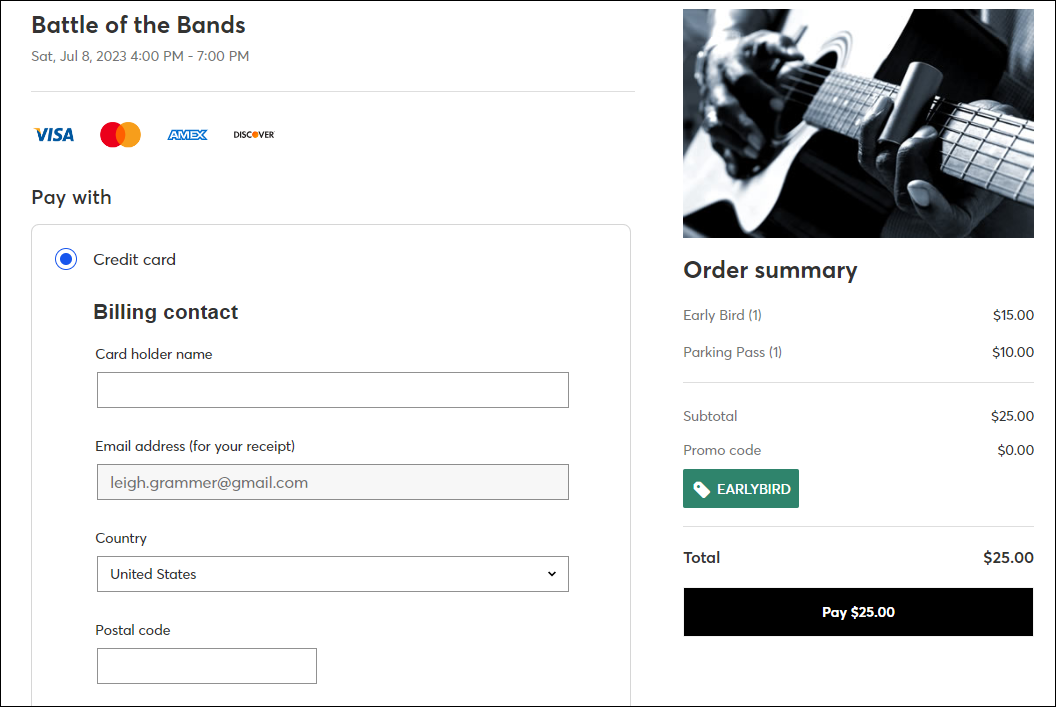This screenshot has height=707, width=1056.
Task: Click the Amex card logo
Action: [x=187, y=135]
